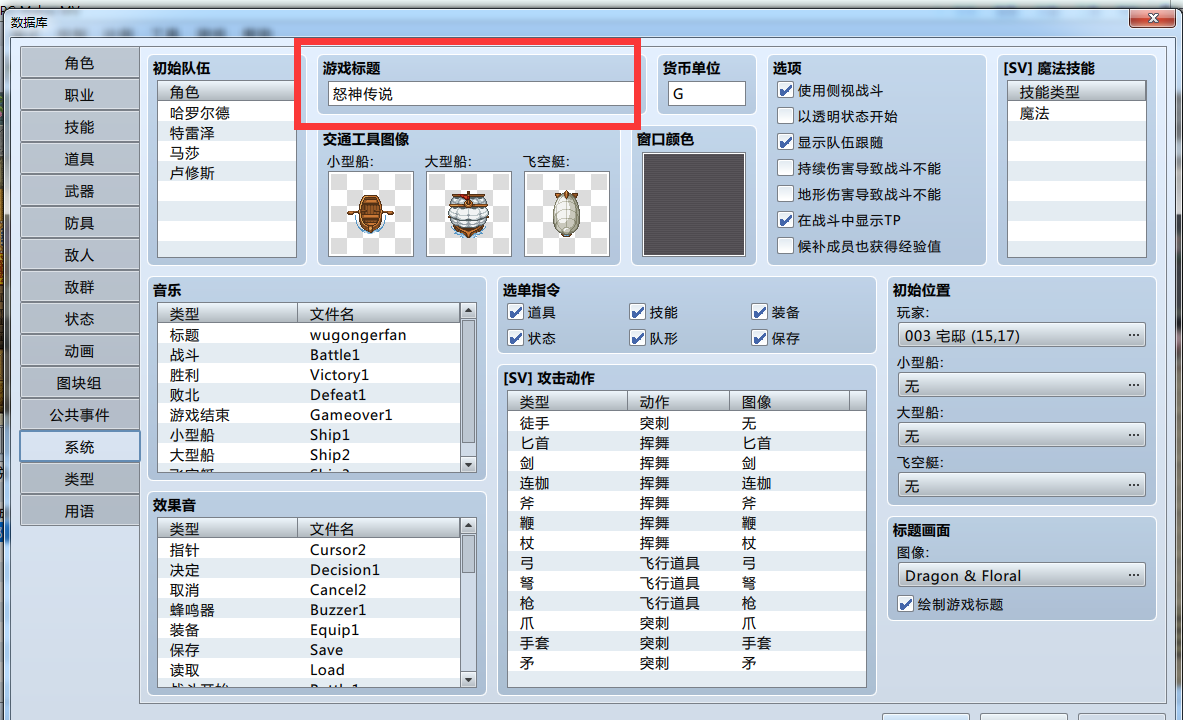The width and height of the screenshot is (1183, 720).
Task: Go to the 敌群 tab
Action: pos(79,287)
